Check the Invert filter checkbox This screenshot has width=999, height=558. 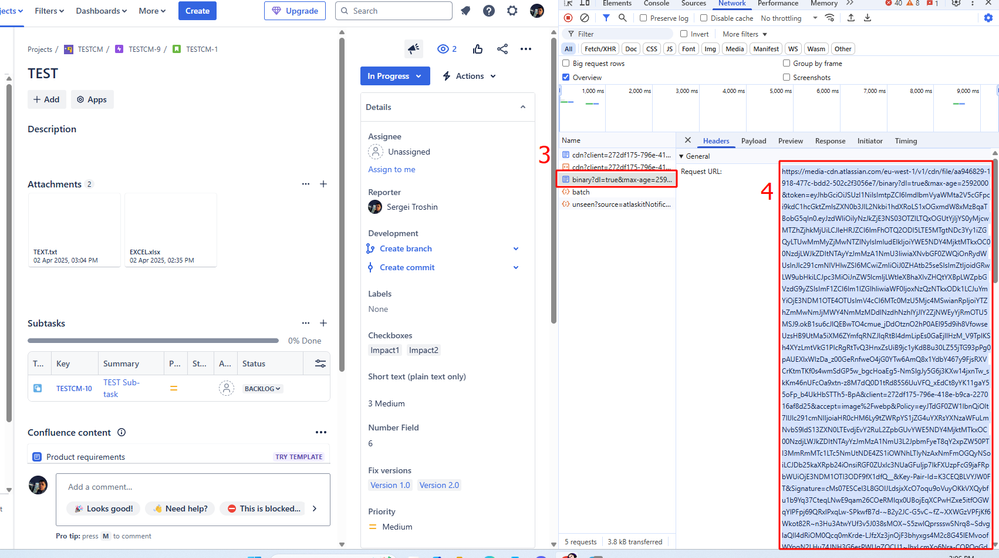click(x=684, y=34)
